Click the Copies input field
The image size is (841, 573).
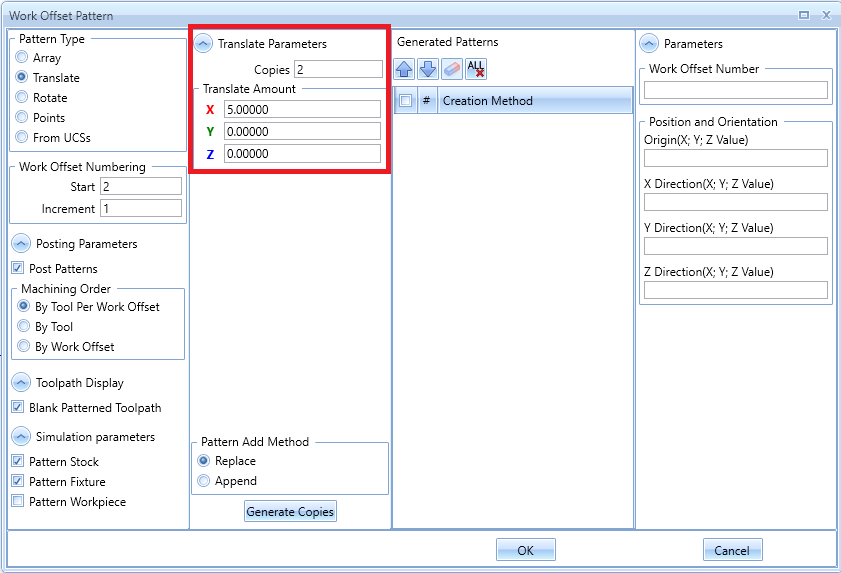[x=338, y=69]
